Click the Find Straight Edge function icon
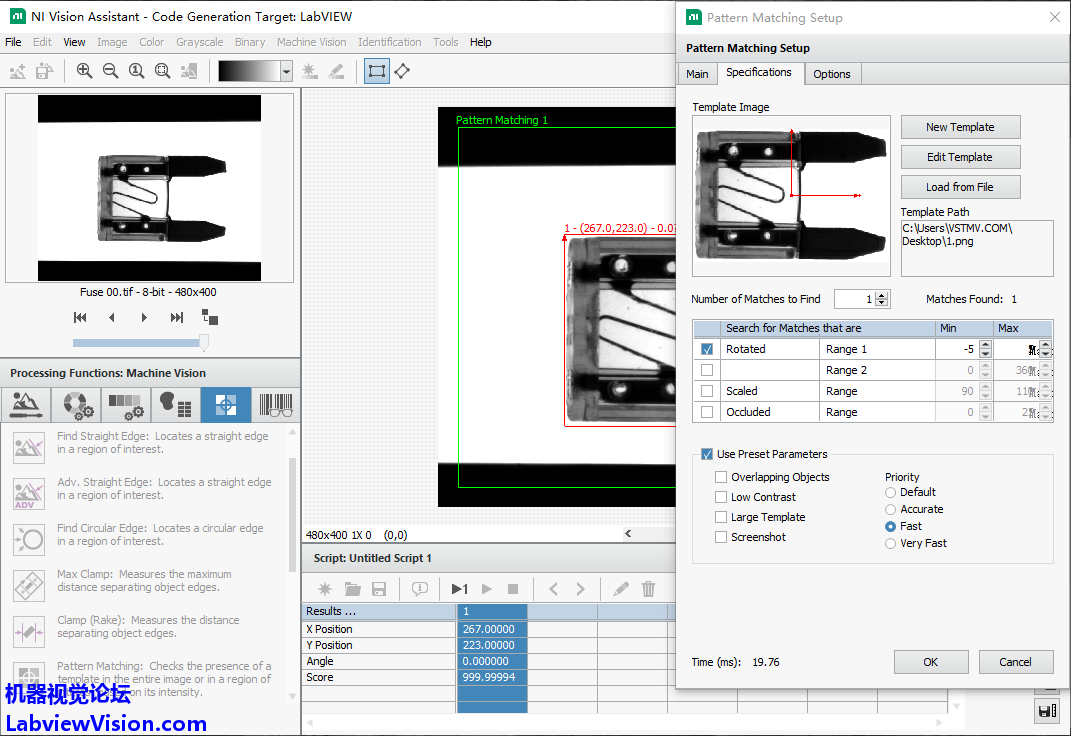The image size is (1071, 736). pos(29,447)
